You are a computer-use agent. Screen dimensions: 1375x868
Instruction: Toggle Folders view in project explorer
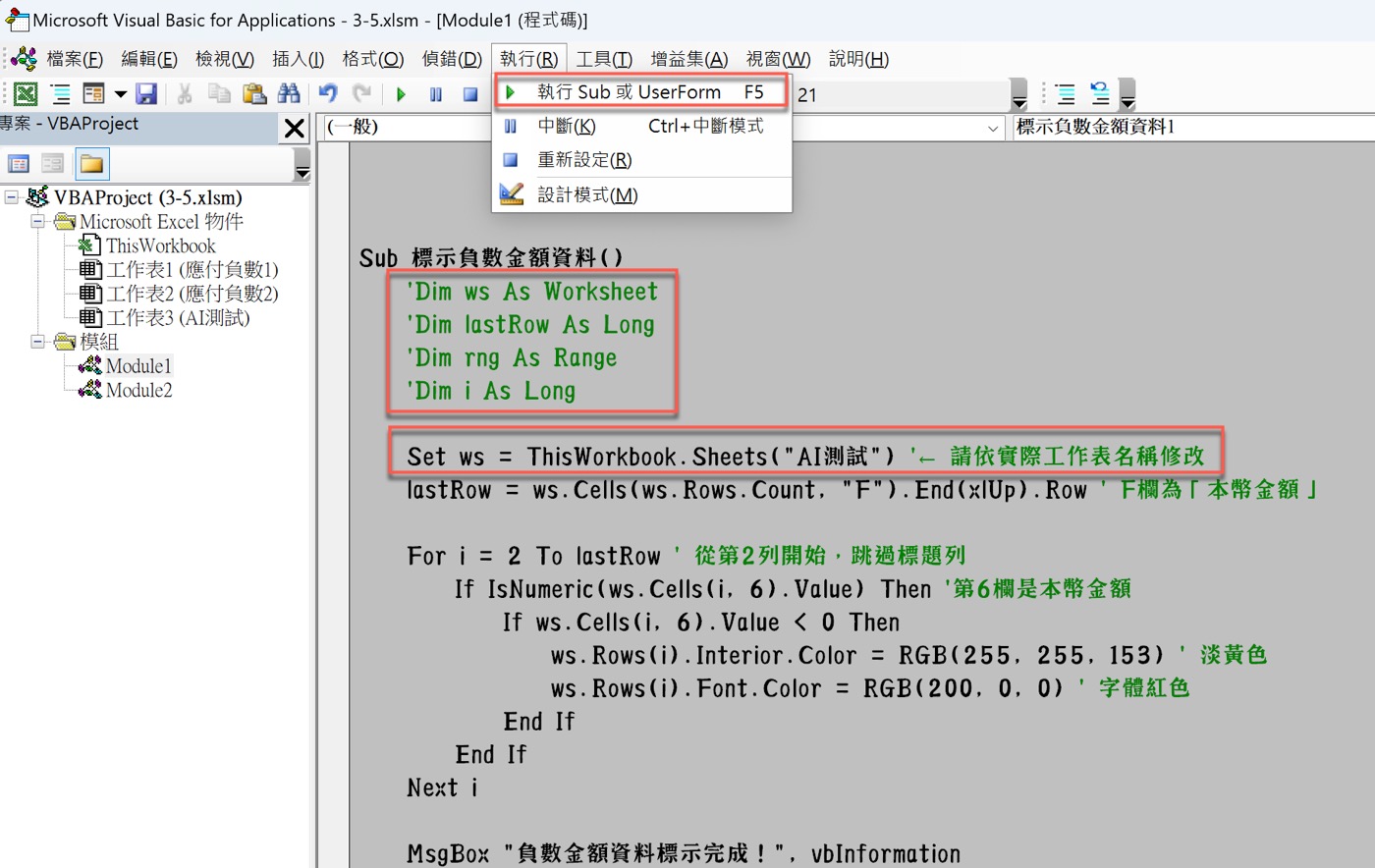click(91, 164)
